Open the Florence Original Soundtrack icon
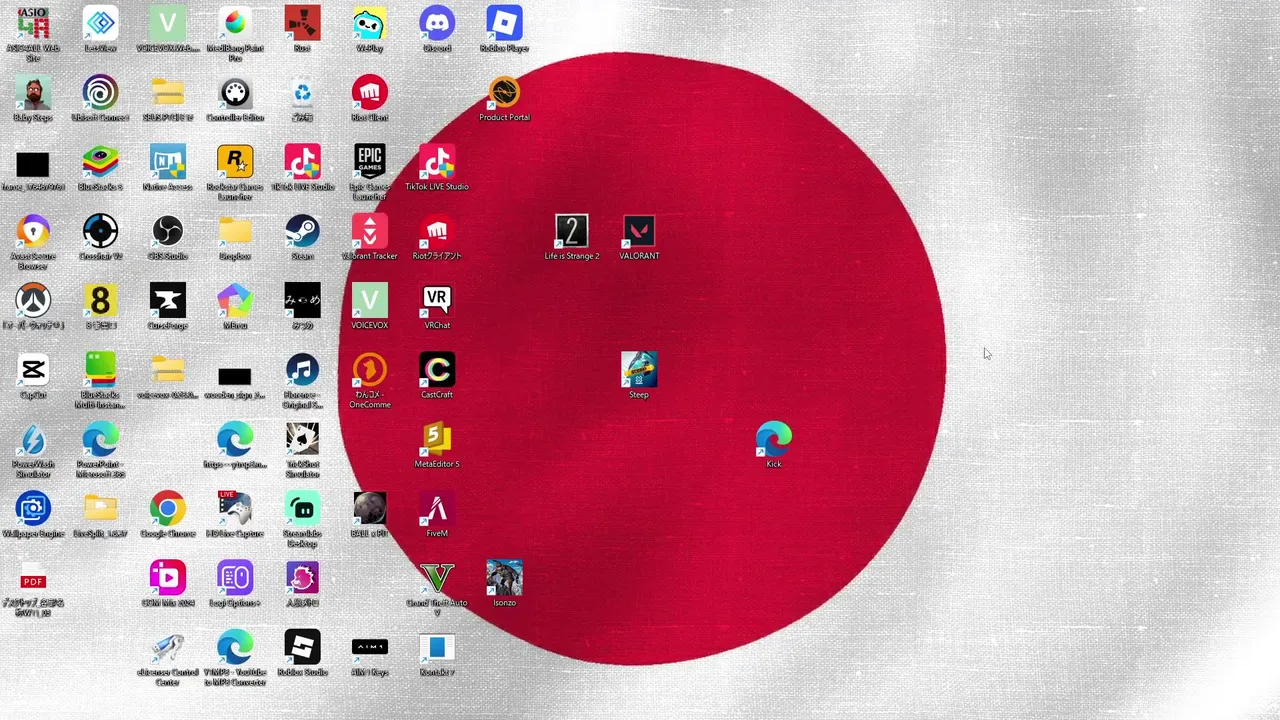1280x720 pixels. tap(302, 370)
